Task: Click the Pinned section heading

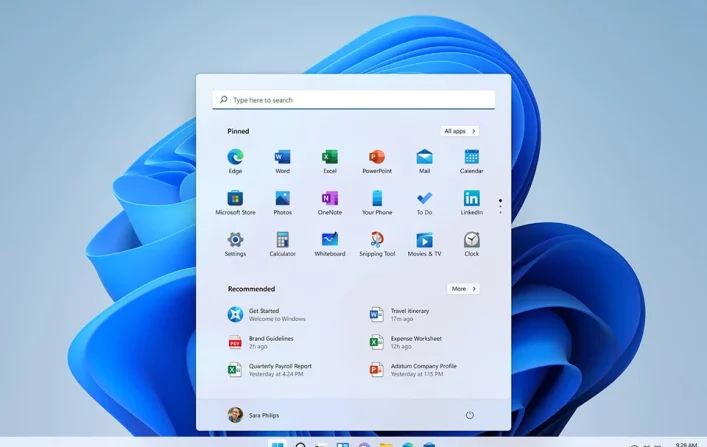Action: [x=238, y=131]
